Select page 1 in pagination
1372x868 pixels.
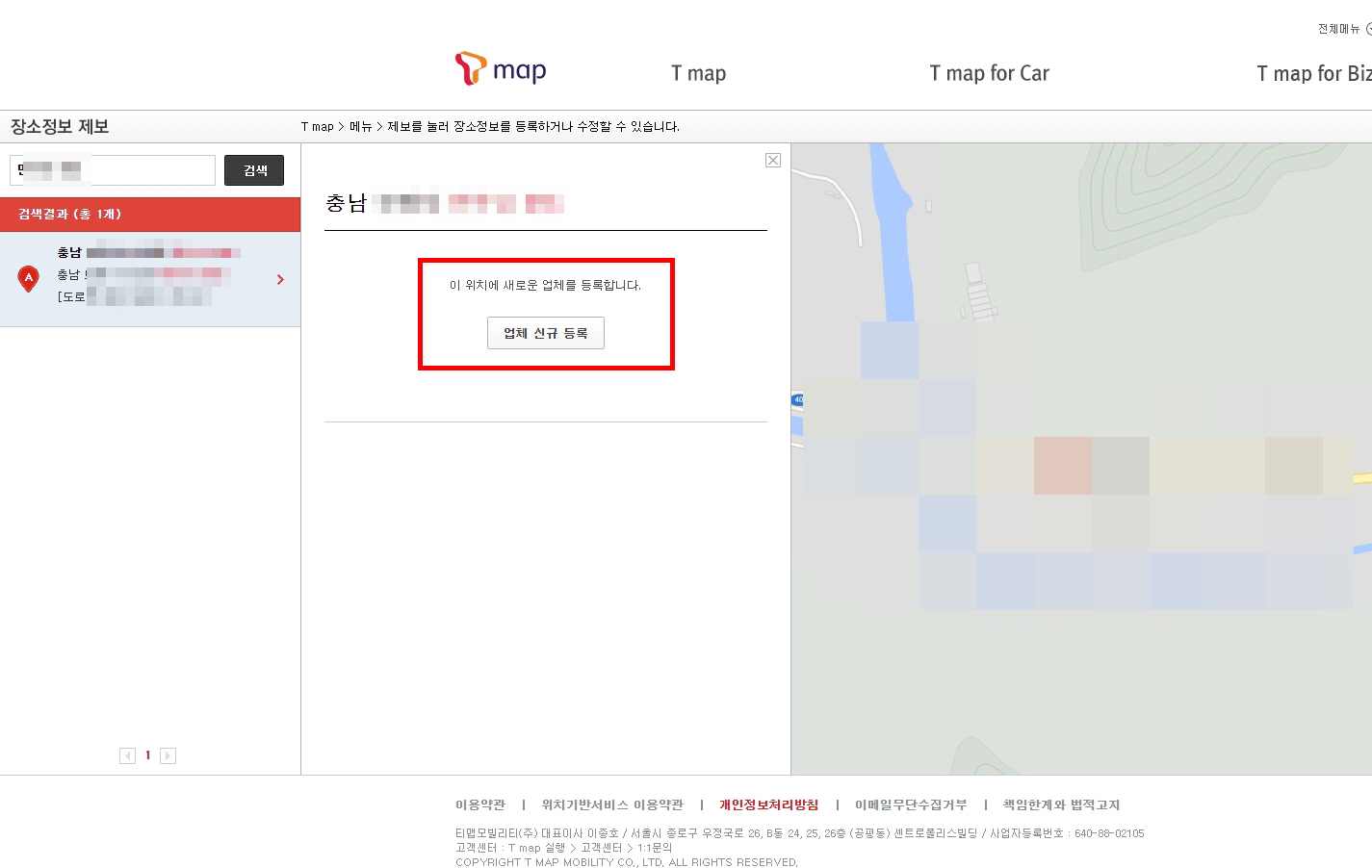tap(147, 755)
